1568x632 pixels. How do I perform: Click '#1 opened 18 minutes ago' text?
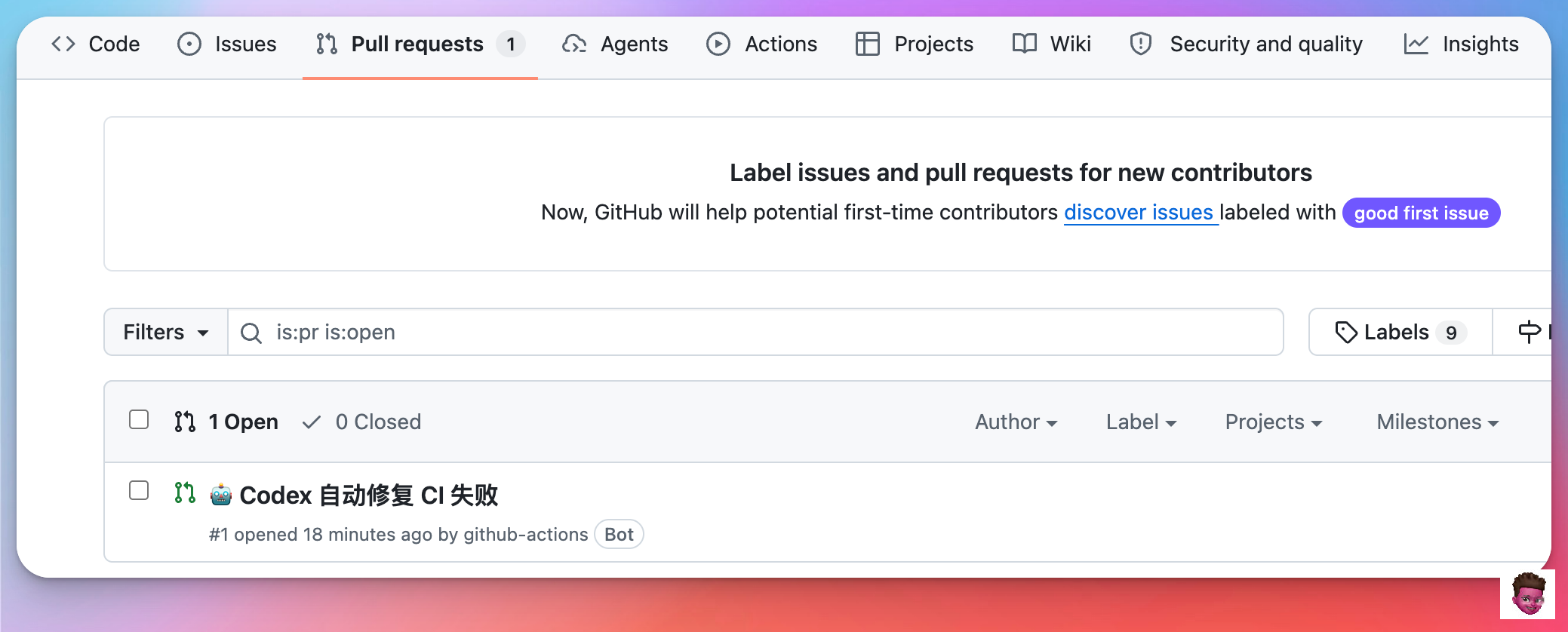click(x=321, y=534)
